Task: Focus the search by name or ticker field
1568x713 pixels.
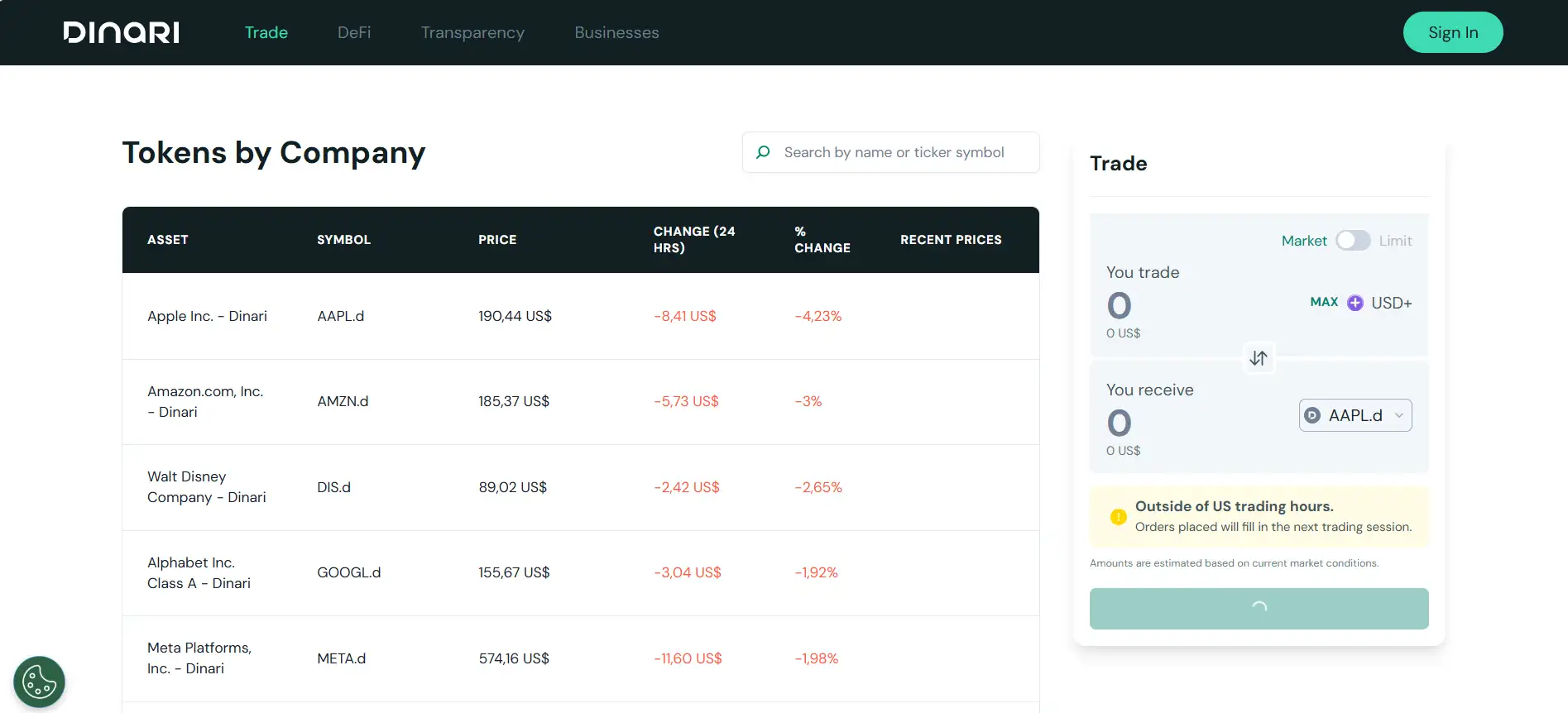Action: [x=902, y=152]
